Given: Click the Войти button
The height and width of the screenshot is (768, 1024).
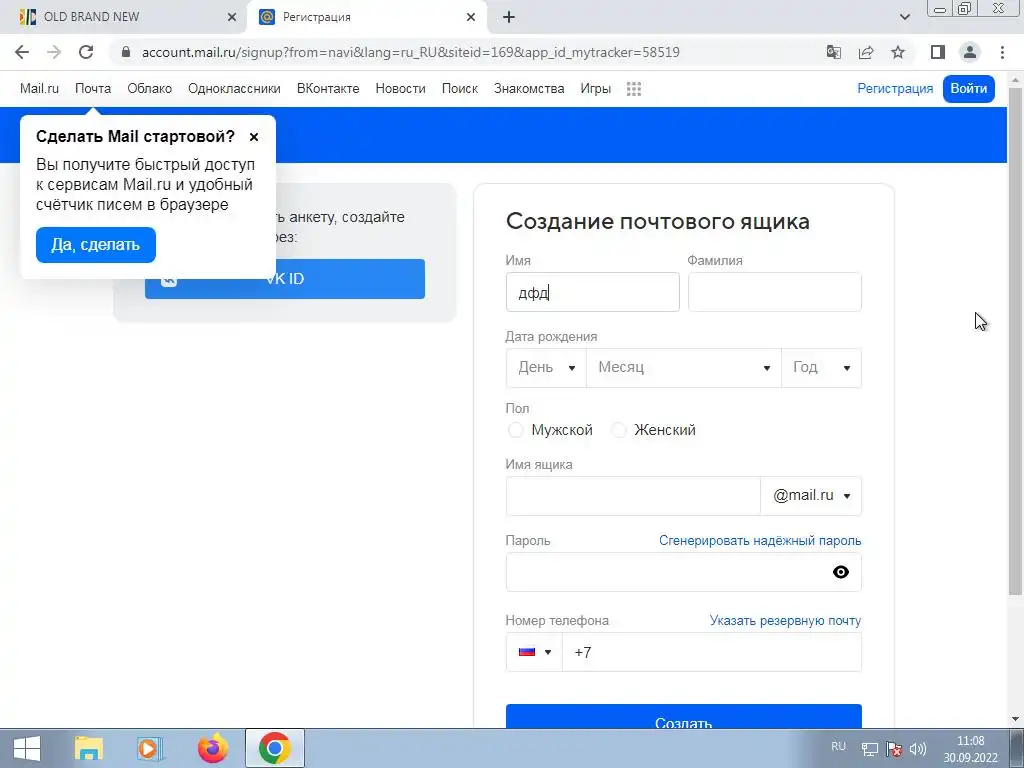Looking at the screenshot, I should (x=968, y=88).
